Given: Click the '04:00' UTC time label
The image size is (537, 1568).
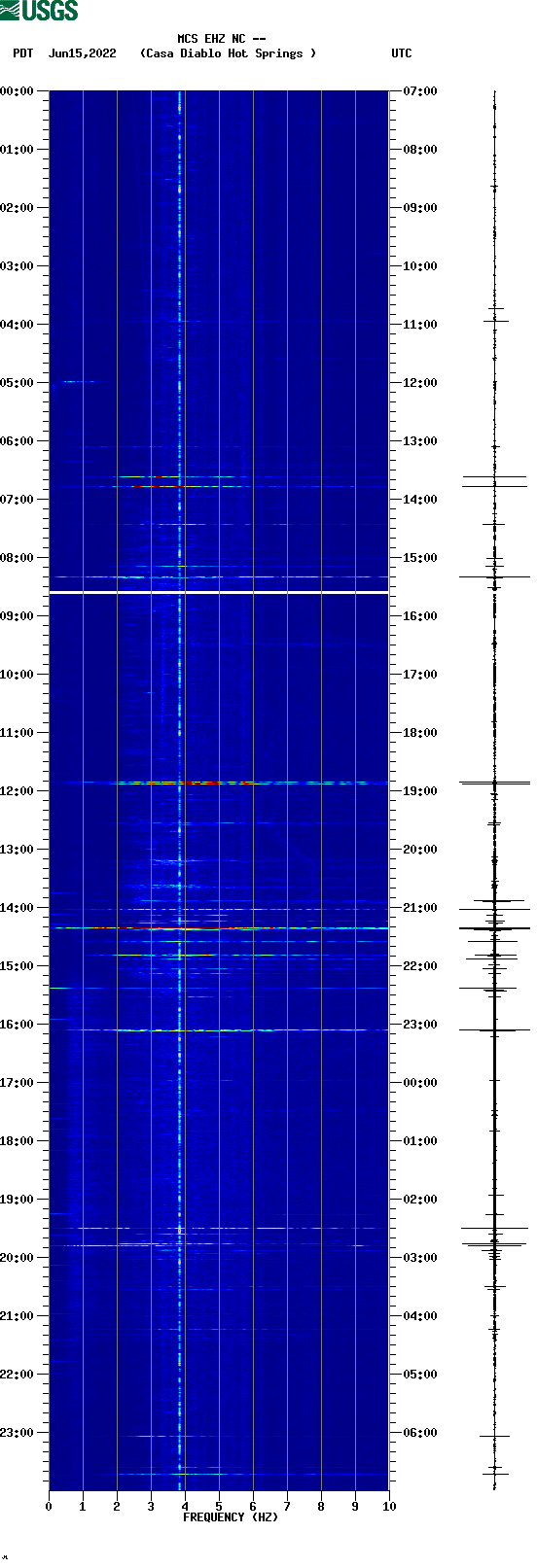Looking at the screenshot, I should (x=420, y=1316).
